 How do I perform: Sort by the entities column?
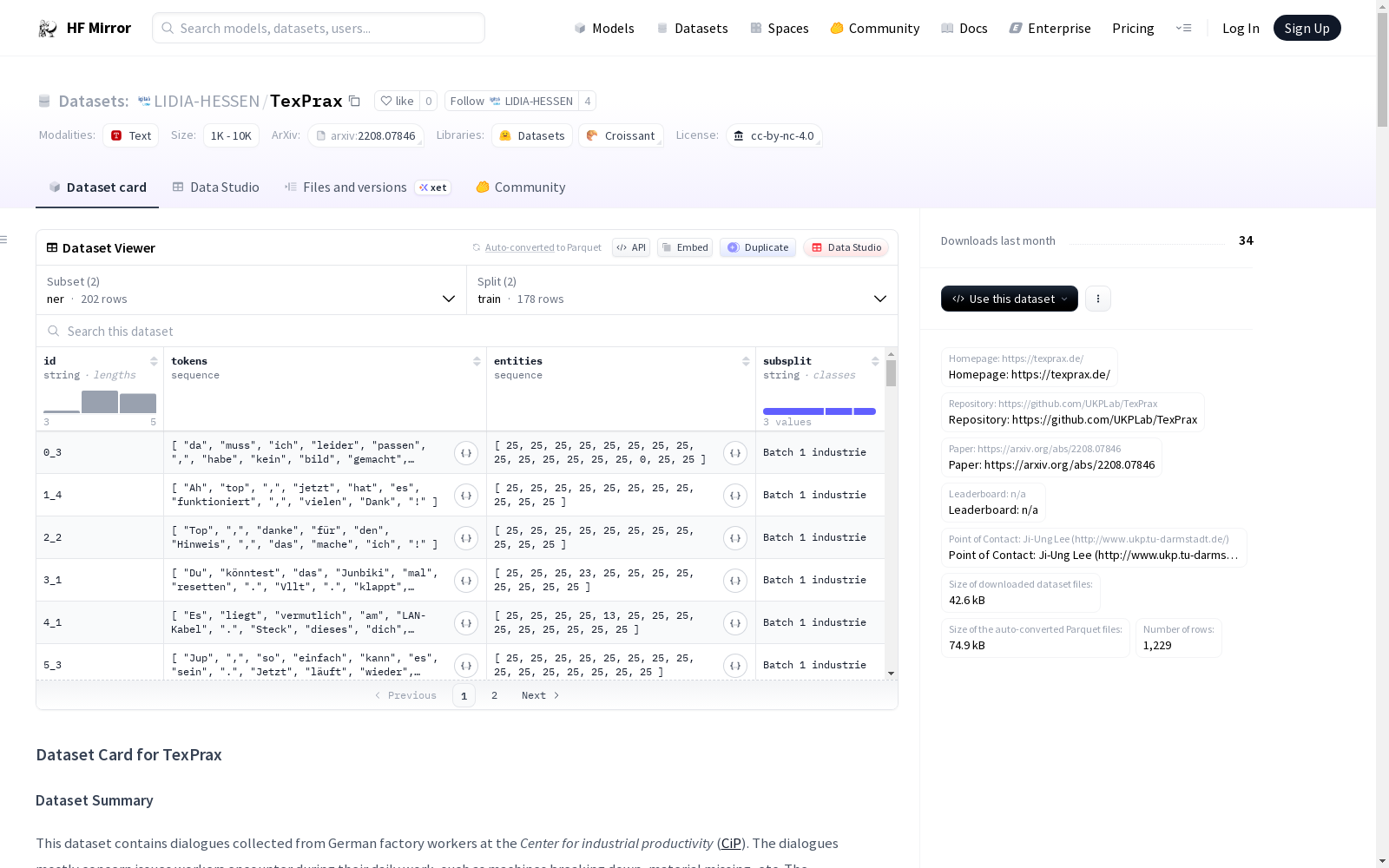pos(746,361)
